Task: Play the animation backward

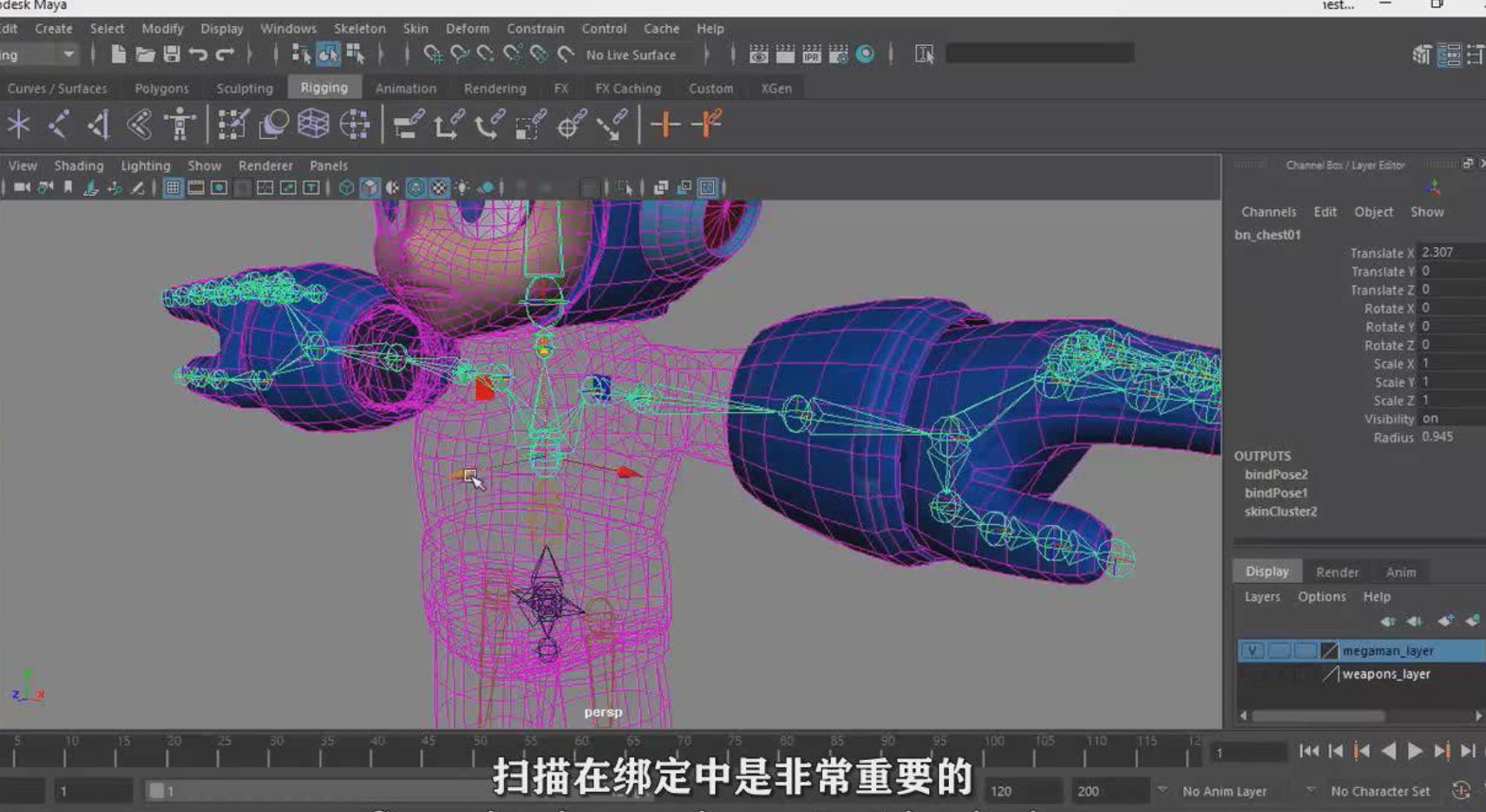Action: [1388, 751]
